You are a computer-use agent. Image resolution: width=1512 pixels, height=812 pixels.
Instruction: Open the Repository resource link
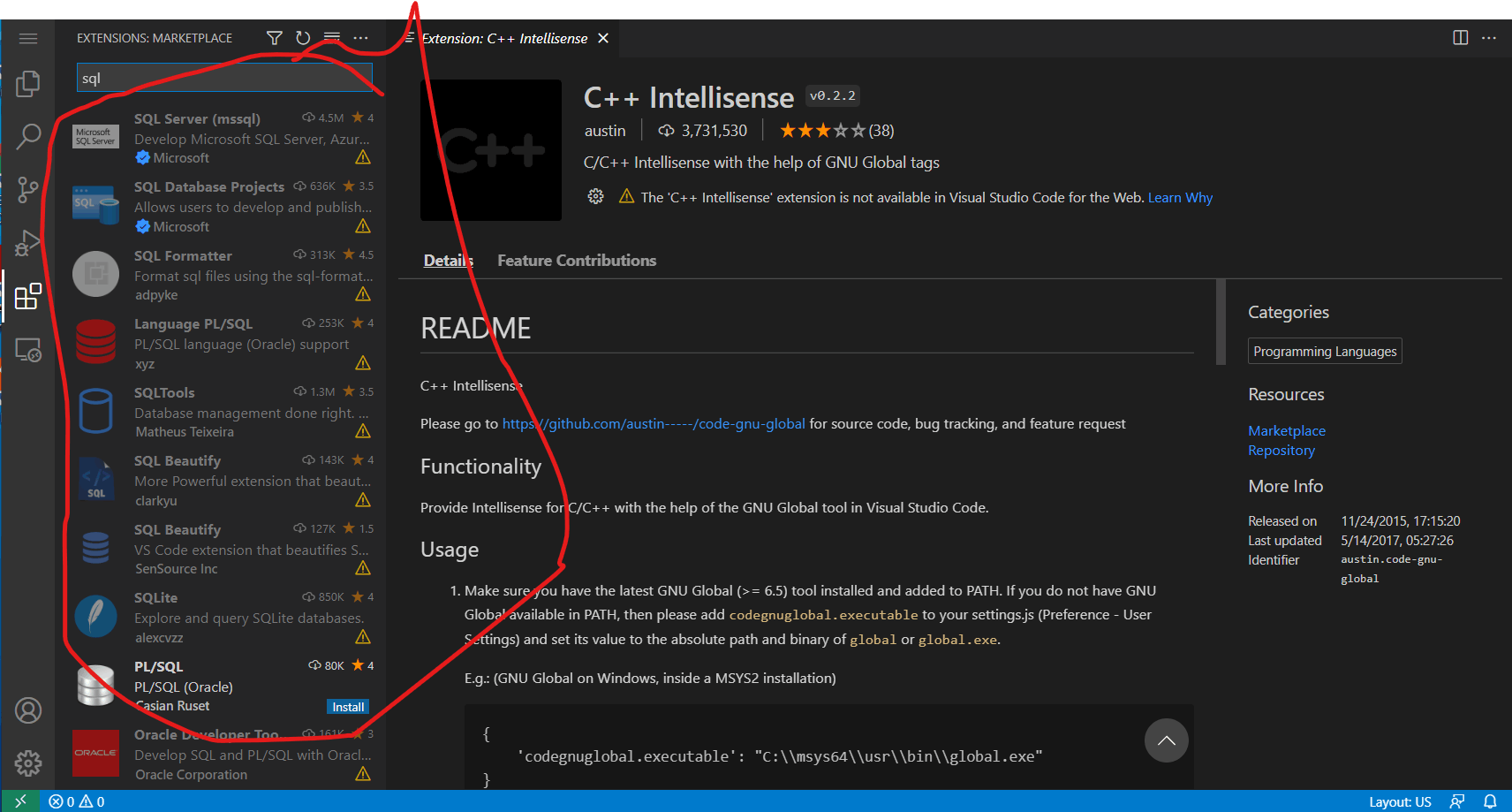tap(1281, 451)
